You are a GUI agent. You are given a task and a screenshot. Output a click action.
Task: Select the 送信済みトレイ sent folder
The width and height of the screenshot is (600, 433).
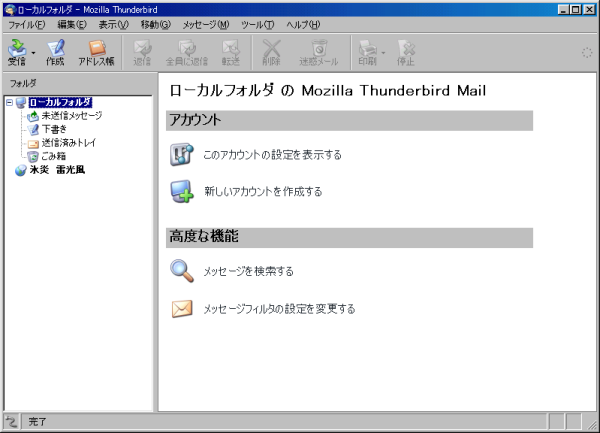coord(68,143)
